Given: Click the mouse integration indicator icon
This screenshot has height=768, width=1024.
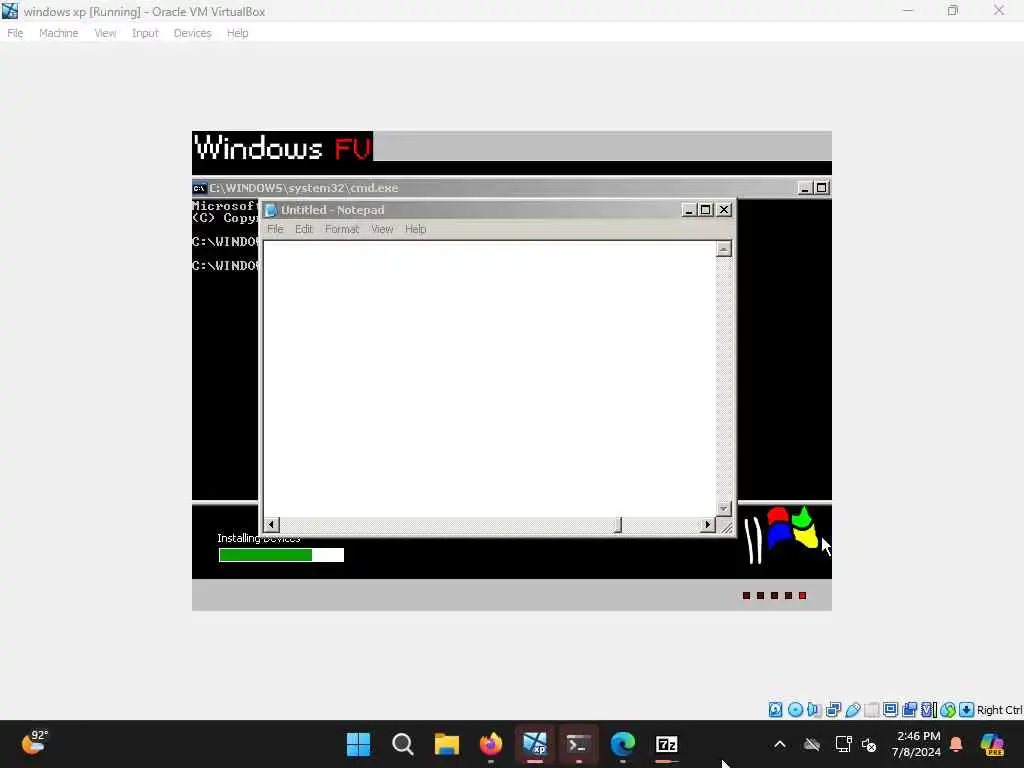Looking at the screenshot, I should tap(948, 710).
